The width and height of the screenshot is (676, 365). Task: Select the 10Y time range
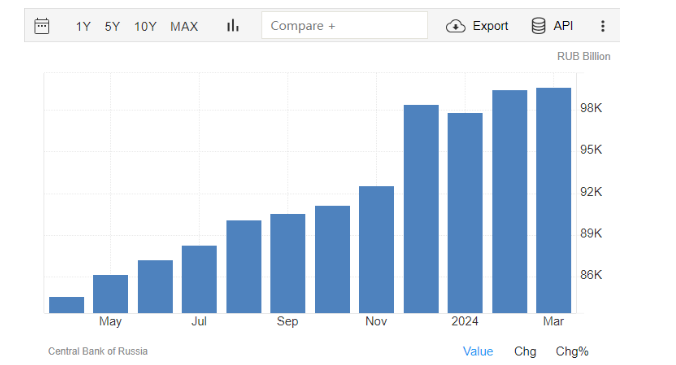coord(145,27)
